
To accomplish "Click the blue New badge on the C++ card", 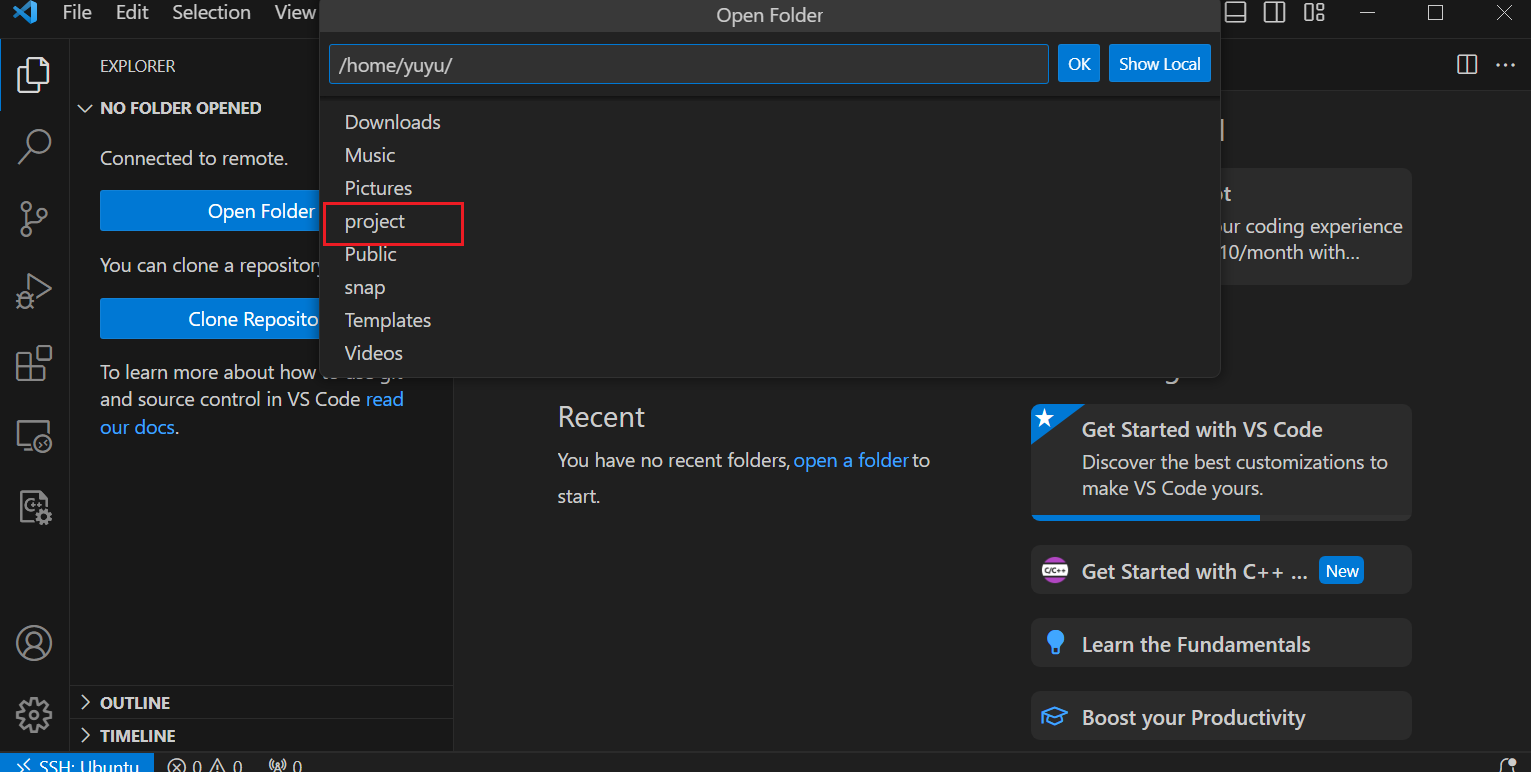I will click(1342, 571).
